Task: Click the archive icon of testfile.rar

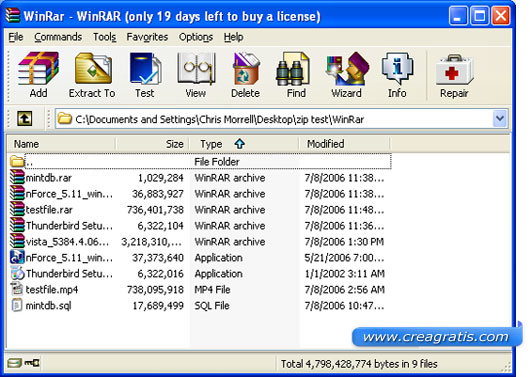Action: point(17,209)
